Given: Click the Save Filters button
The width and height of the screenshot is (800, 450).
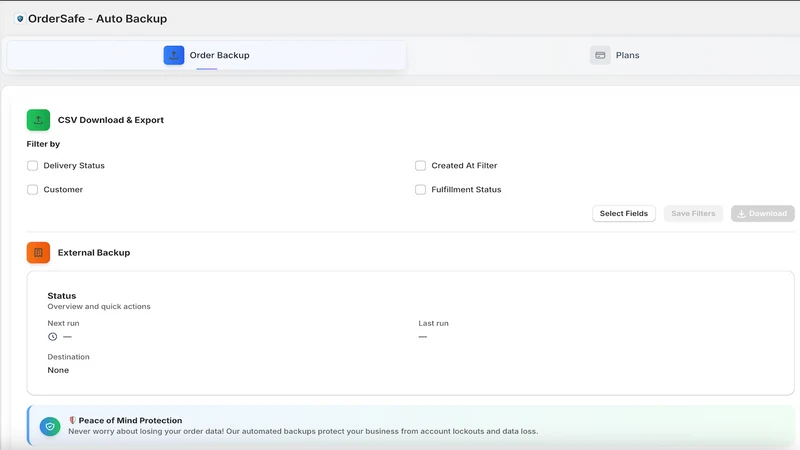Looking at the screenshot, I should click(693, 213).
